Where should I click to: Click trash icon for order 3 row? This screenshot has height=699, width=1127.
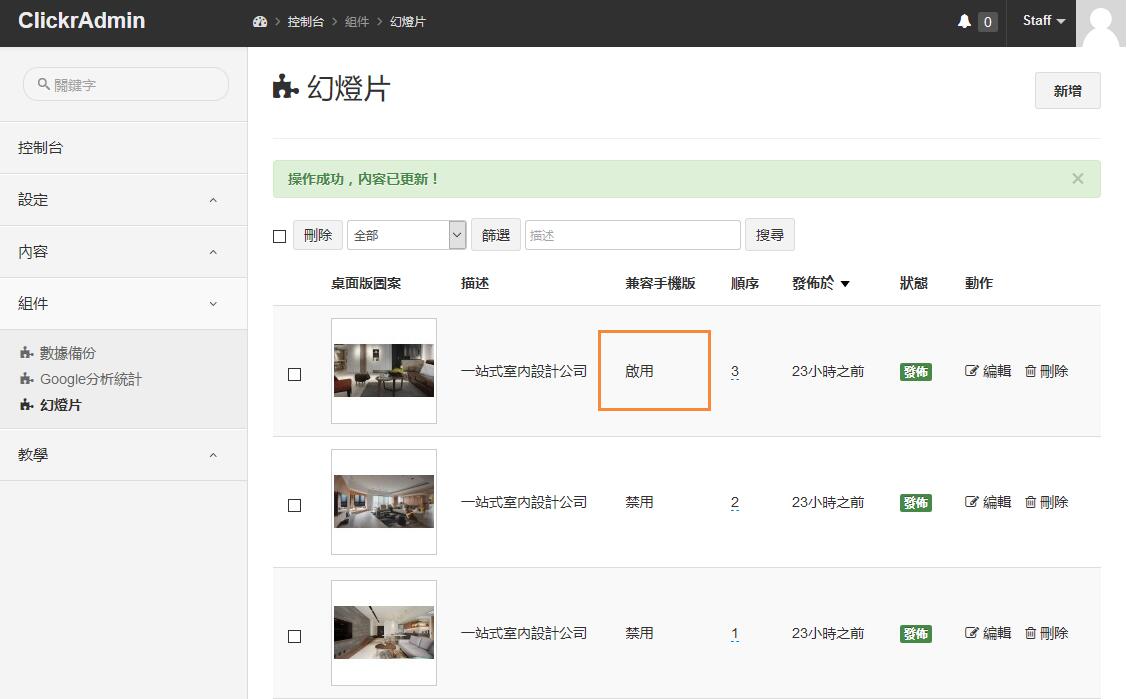pyautogui.click(x=1030, y=371)
